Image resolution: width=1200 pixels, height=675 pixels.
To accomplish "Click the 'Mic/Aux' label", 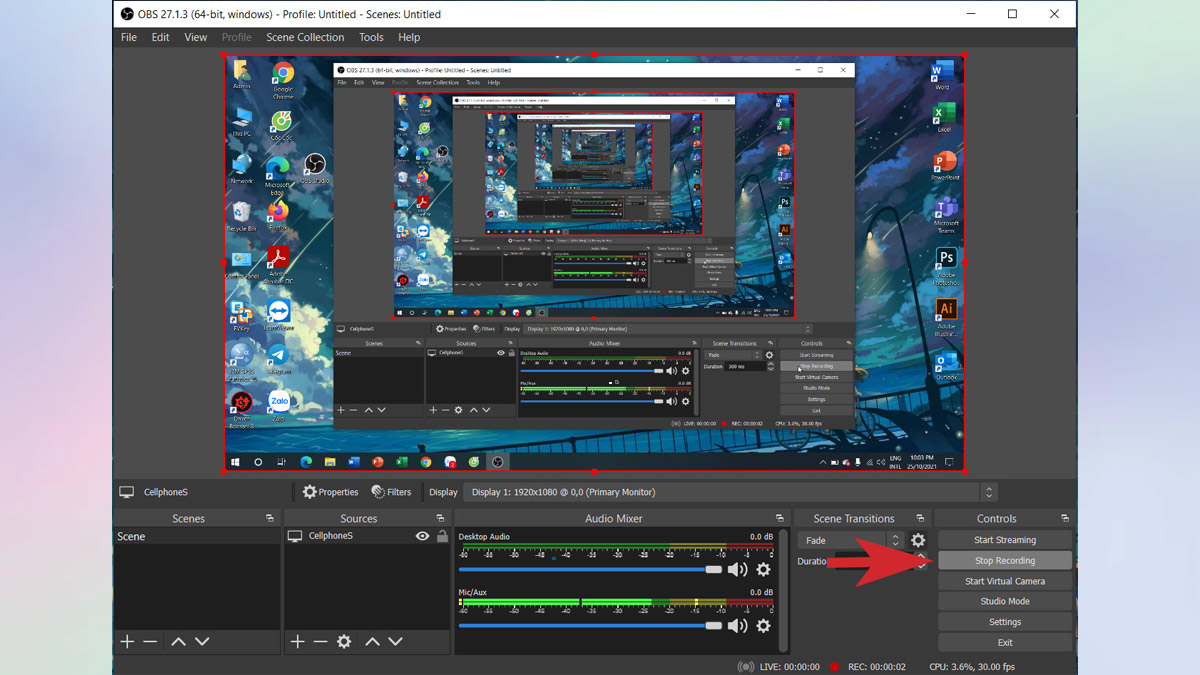I will 473,593.
